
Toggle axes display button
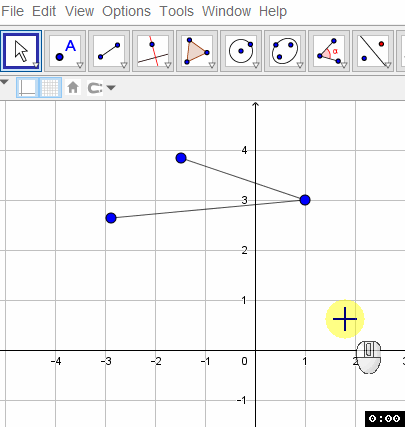[x=28, y=88]
